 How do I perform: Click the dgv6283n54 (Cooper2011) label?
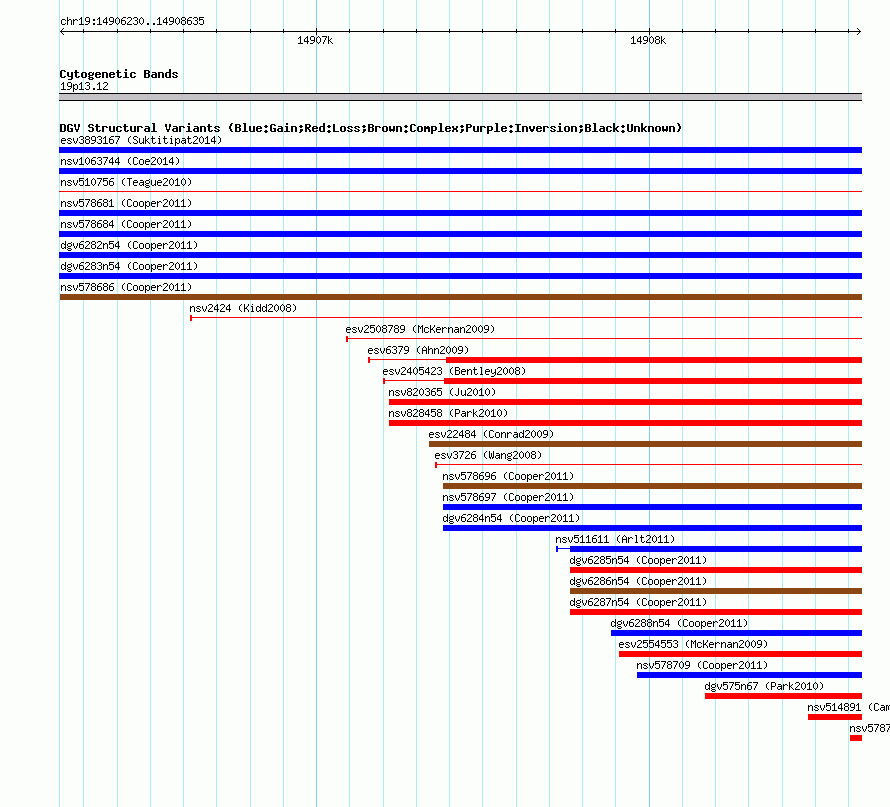129,266
